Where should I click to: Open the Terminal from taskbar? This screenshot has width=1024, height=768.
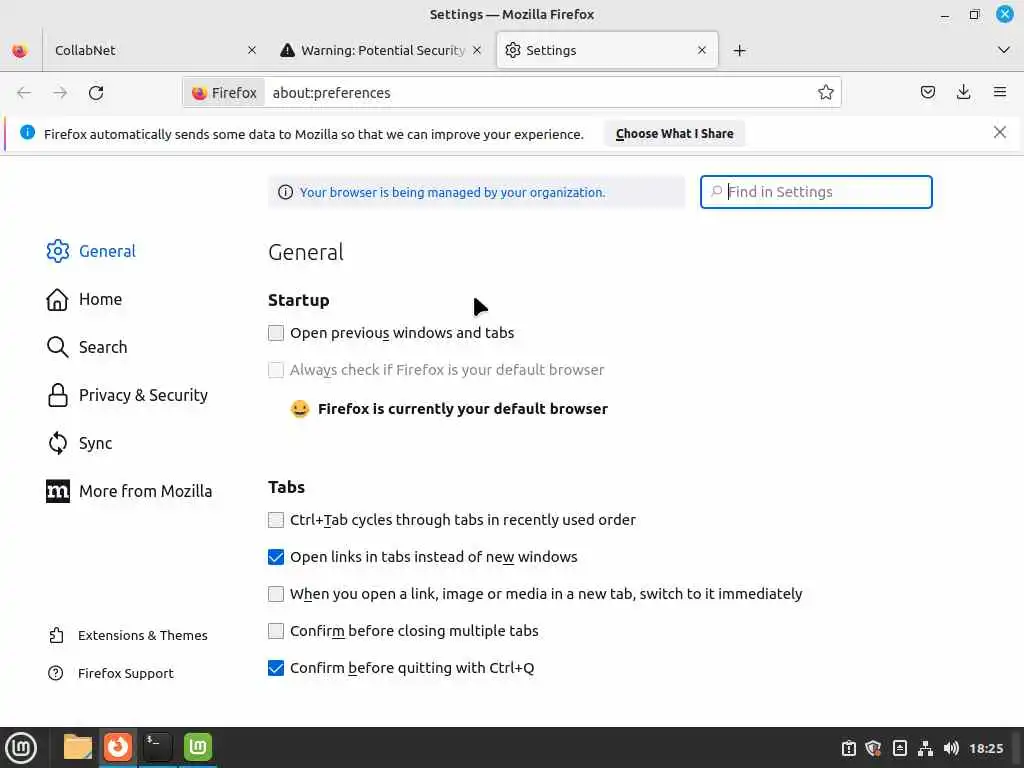(x=157, y=746)
